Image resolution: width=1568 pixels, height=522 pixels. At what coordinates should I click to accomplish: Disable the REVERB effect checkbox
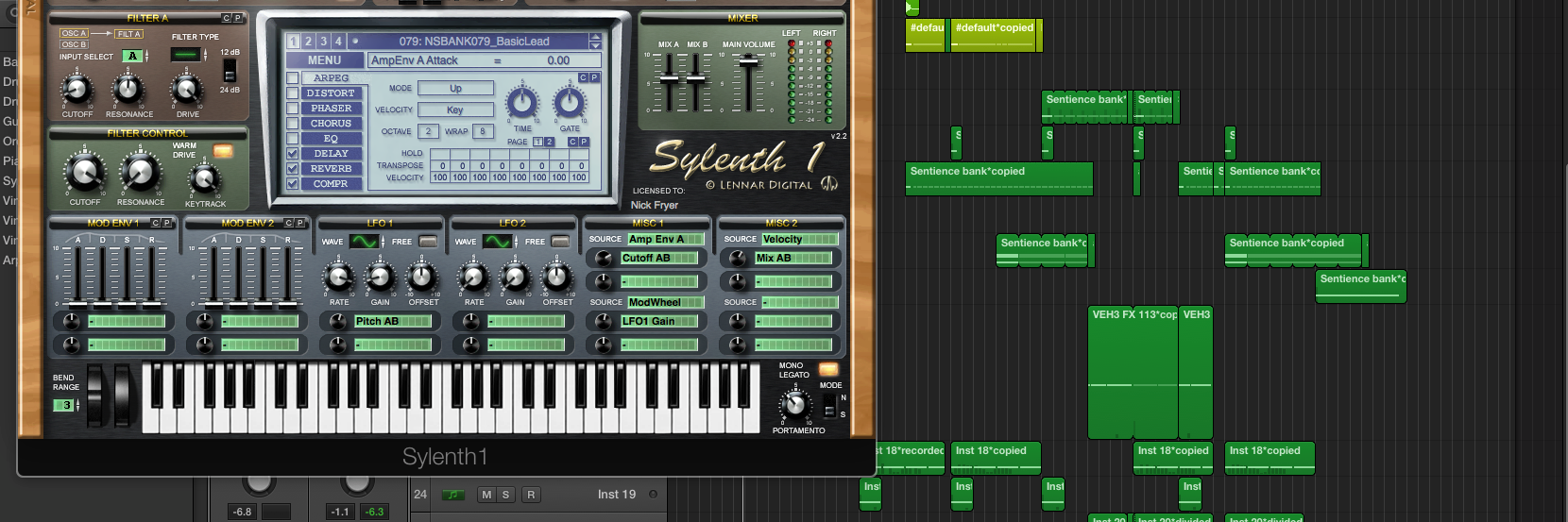point(293,169)
